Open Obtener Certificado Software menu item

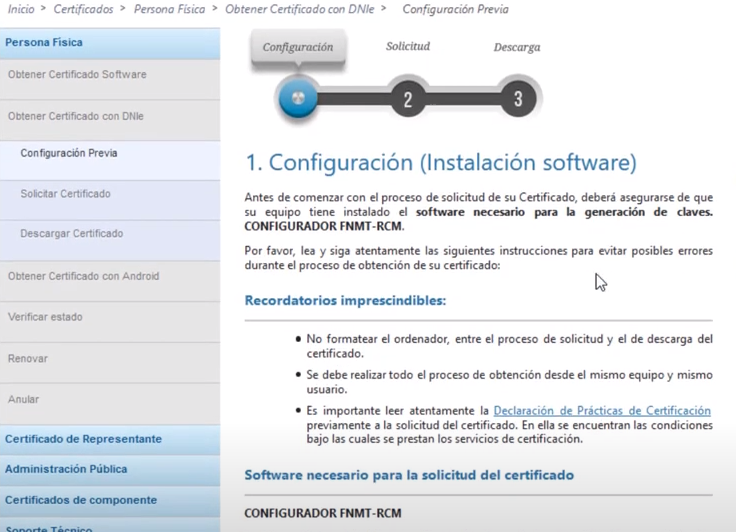coord(110,79)
